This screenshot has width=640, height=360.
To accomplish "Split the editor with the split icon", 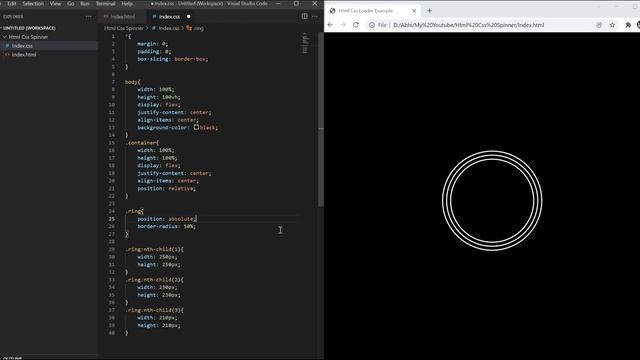I will 304,16.
